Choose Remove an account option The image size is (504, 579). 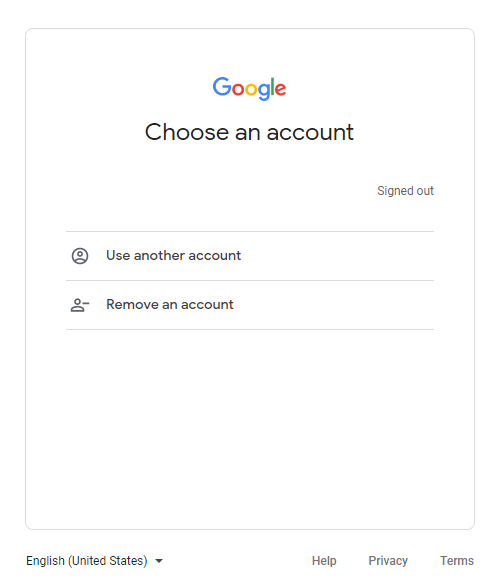point(250,305)
